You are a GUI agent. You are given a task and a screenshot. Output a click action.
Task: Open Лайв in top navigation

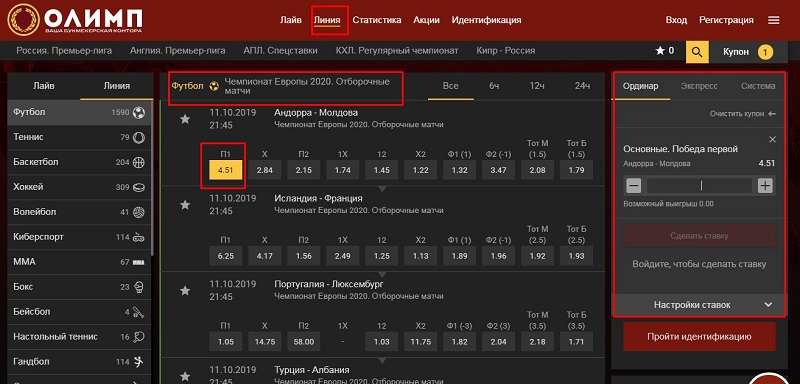pos(290,20)
